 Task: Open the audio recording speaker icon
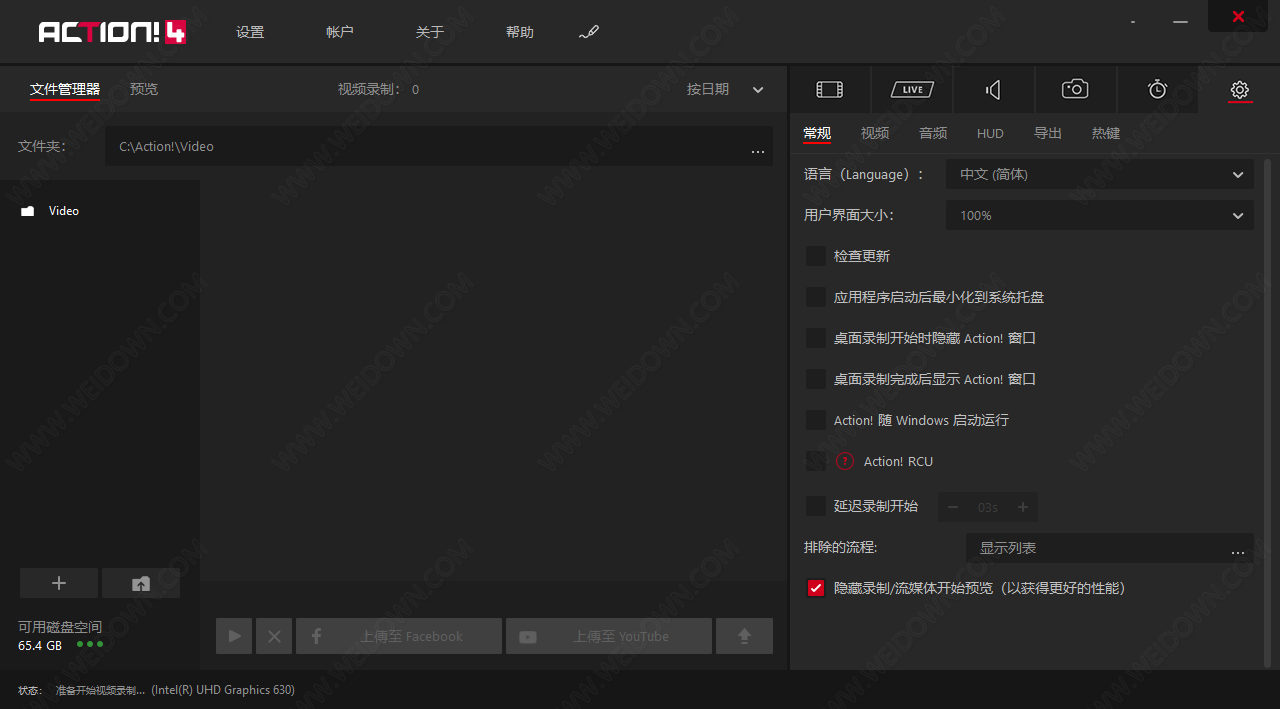coord(993,90)
